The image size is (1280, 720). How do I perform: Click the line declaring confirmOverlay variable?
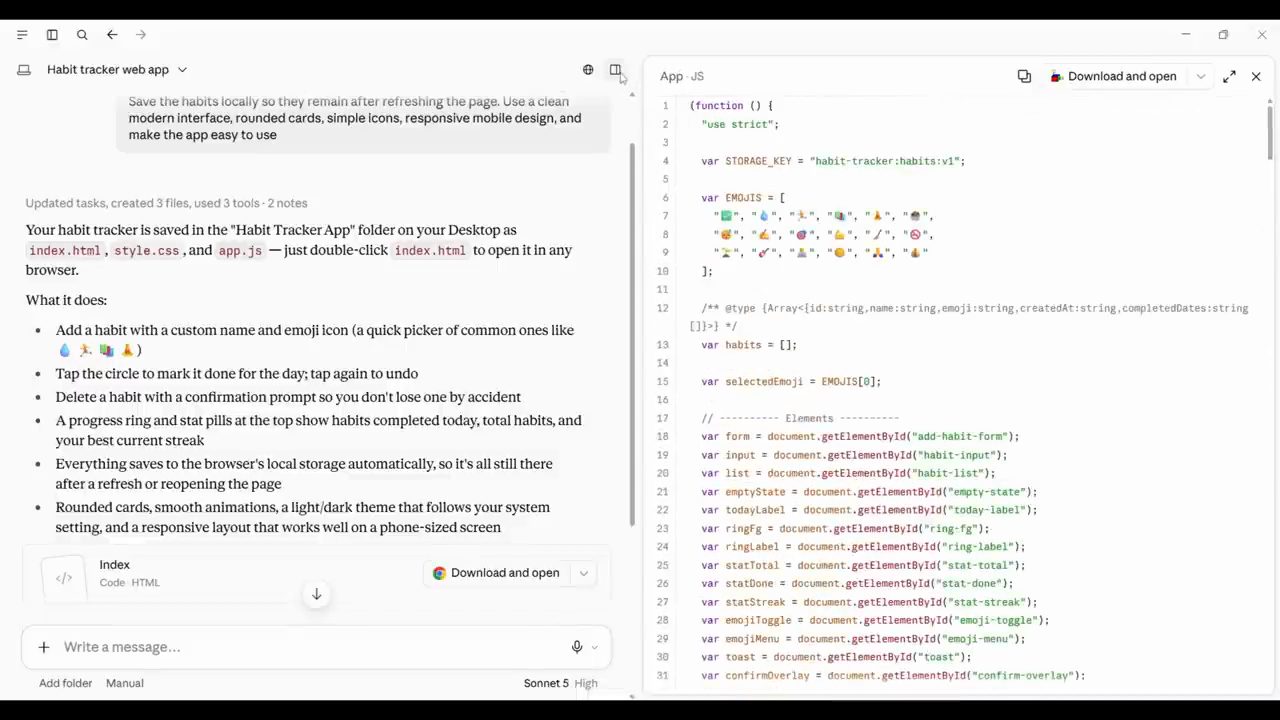[x=893, y=676]
